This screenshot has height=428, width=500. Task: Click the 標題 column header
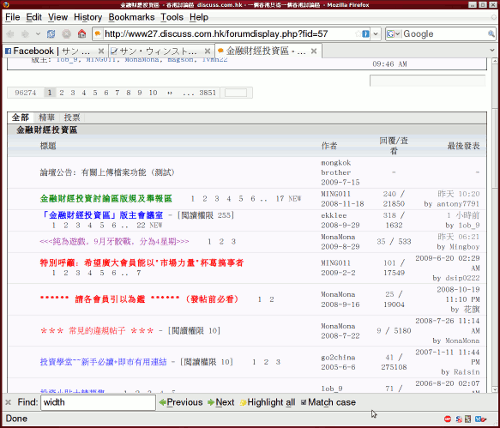point(48,146)
